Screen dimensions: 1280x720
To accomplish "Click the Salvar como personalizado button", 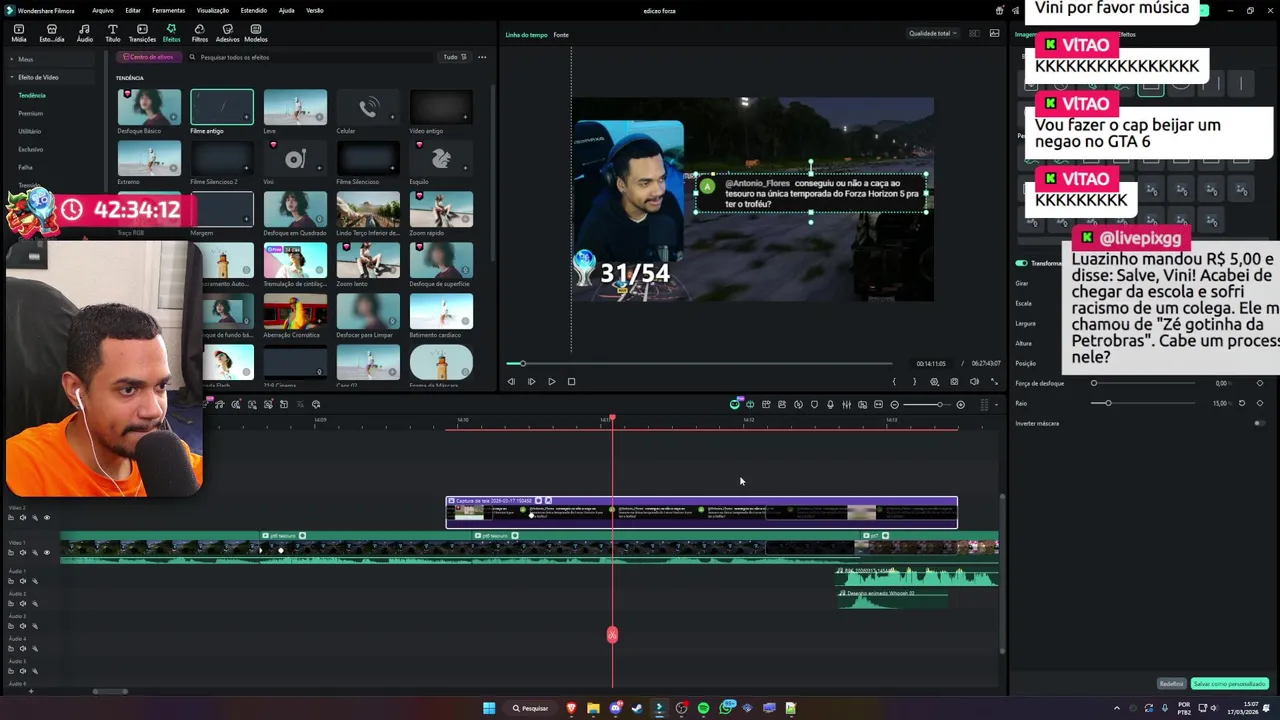I will (1230, 684).
